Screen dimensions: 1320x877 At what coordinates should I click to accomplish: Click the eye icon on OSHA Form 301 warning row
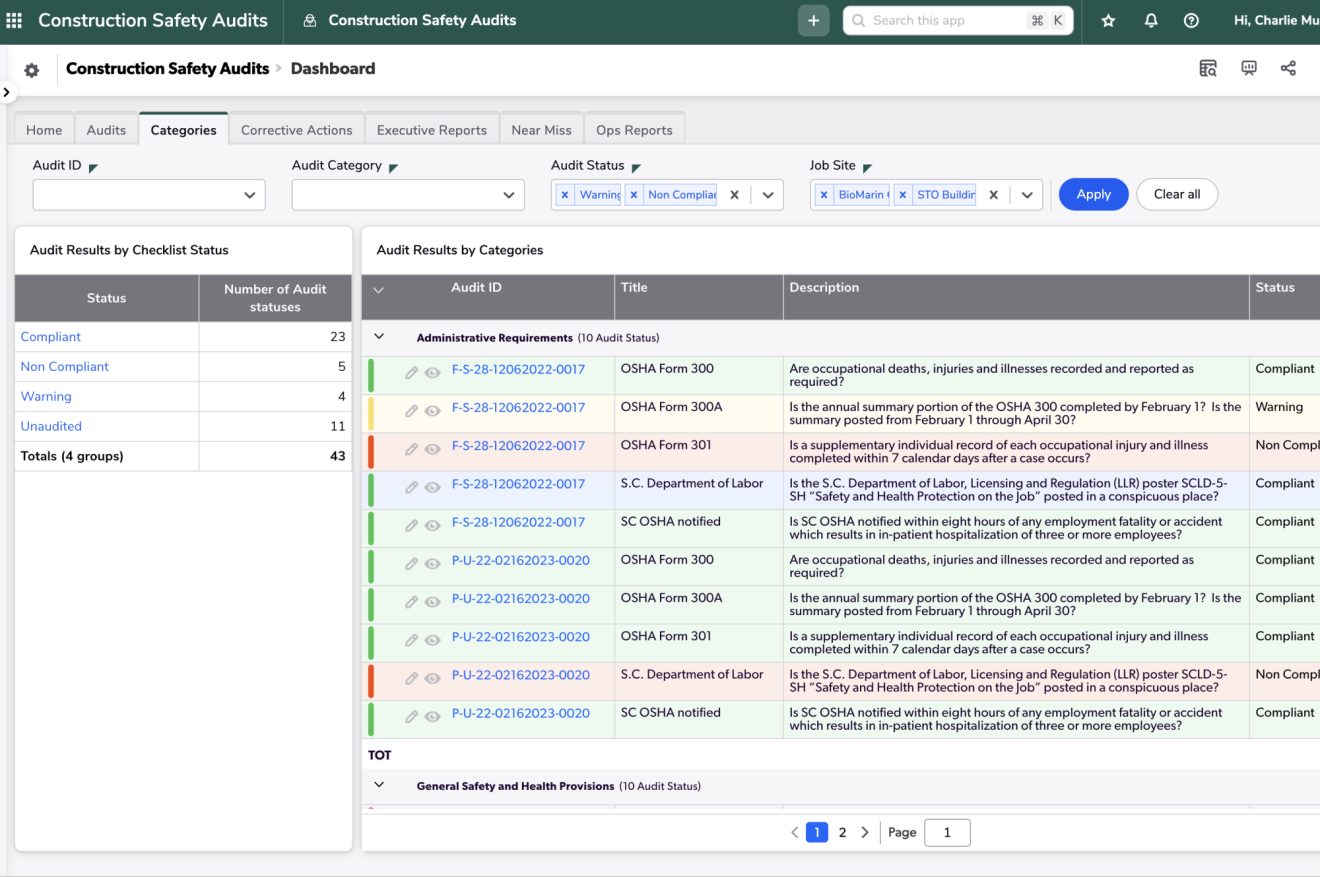pos(432,449)
